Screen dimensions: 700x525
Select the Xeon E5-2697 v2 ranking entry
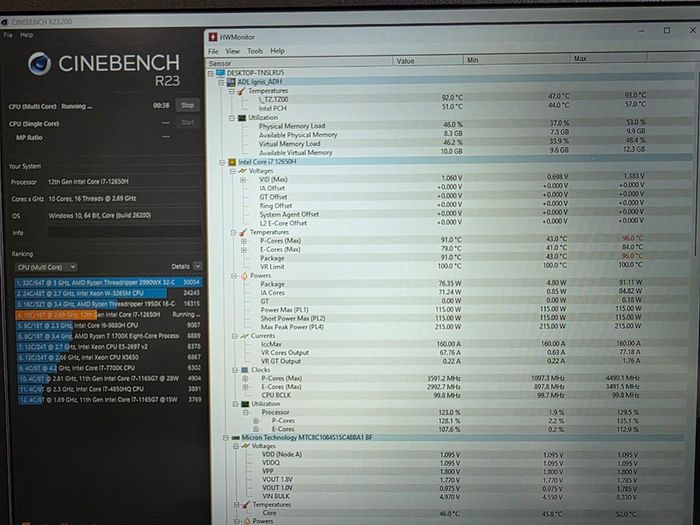coord(109,347)
